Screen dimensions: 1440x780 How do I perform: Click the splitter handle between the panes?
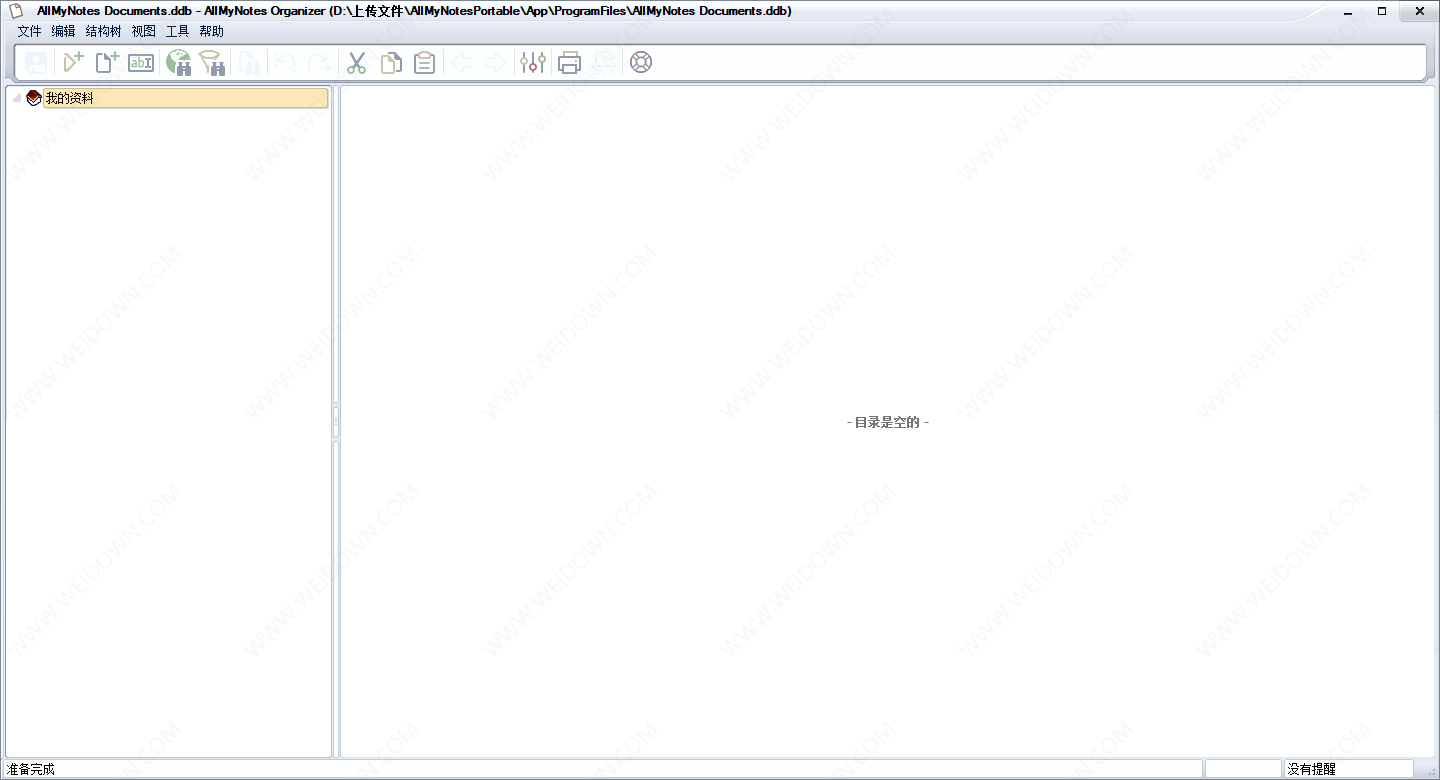(336, 422)
